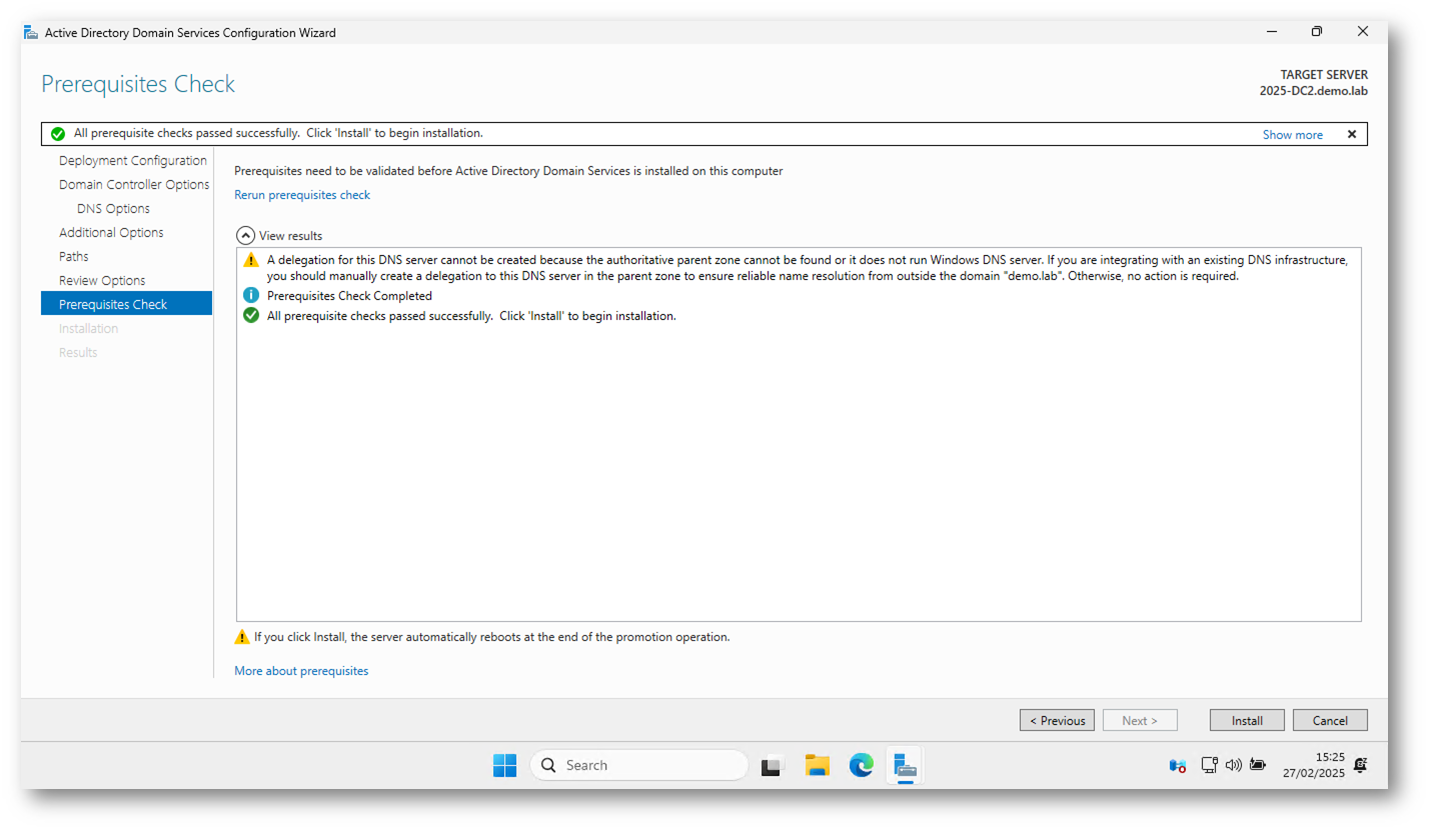
Task: Select the highlighted Prerequisites Check step
Action: coord(126,304)
